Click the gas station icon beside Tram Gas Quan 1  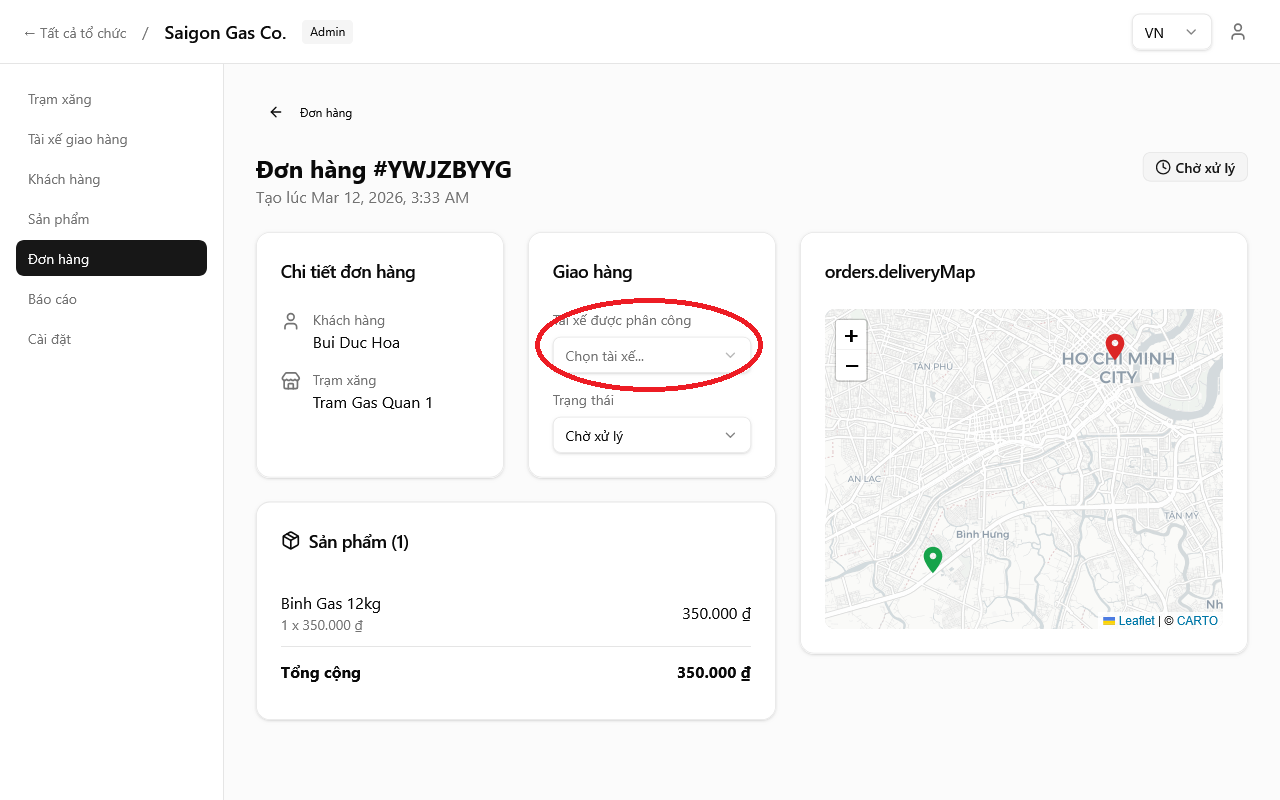[x=290, y=380]
